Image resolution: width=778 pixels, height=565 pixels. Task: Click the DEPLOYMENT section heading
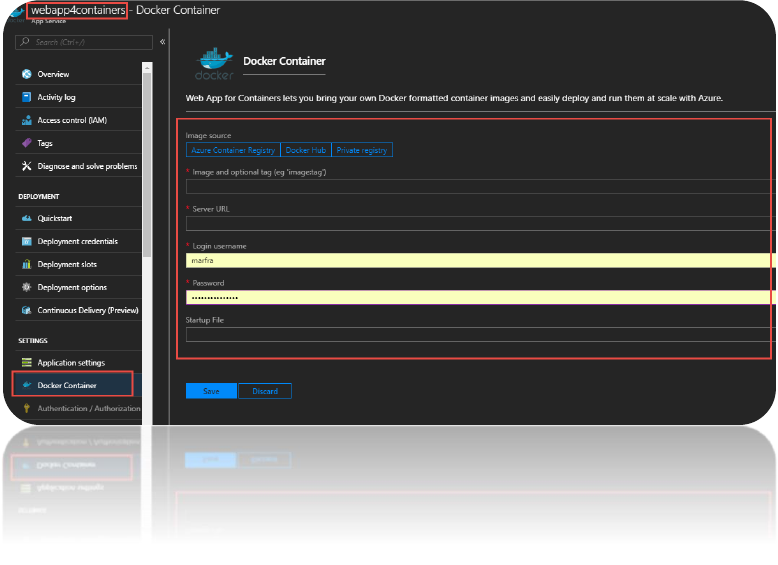39,196
